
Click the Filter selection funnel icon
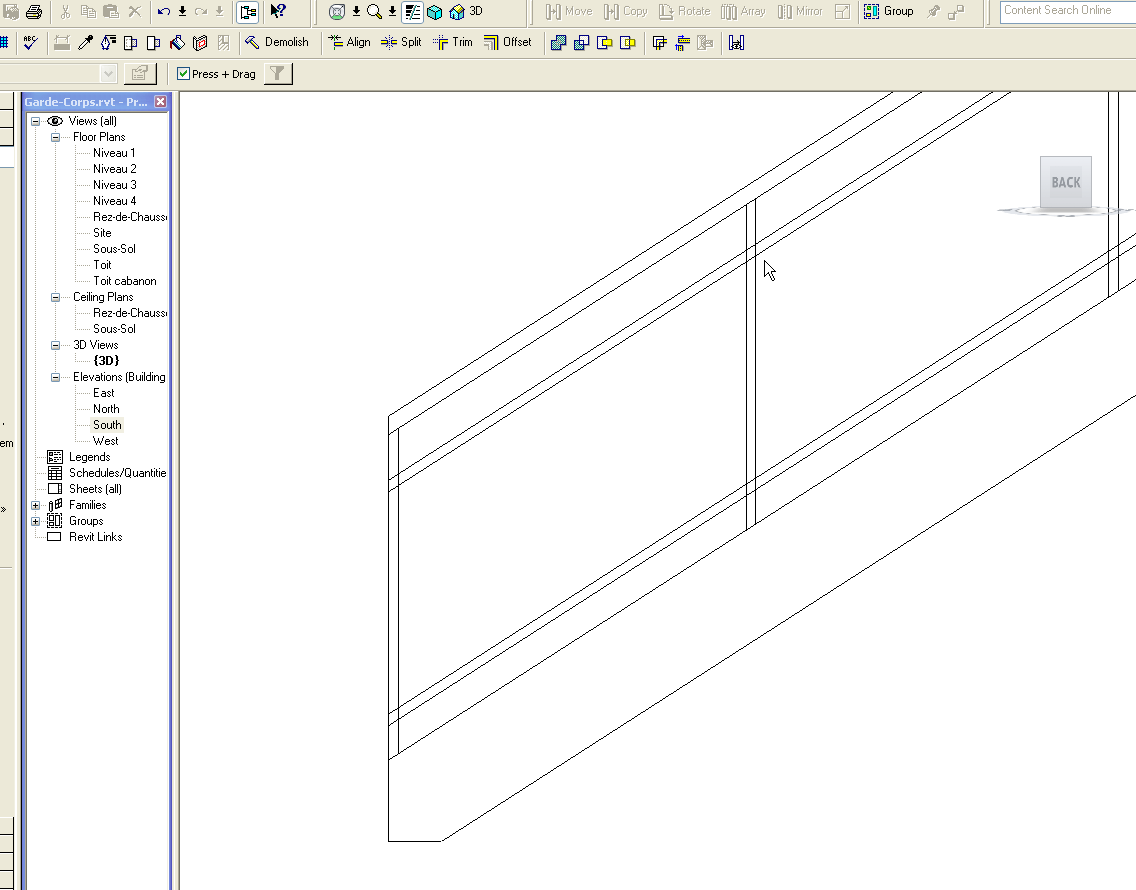click(278, 74)
